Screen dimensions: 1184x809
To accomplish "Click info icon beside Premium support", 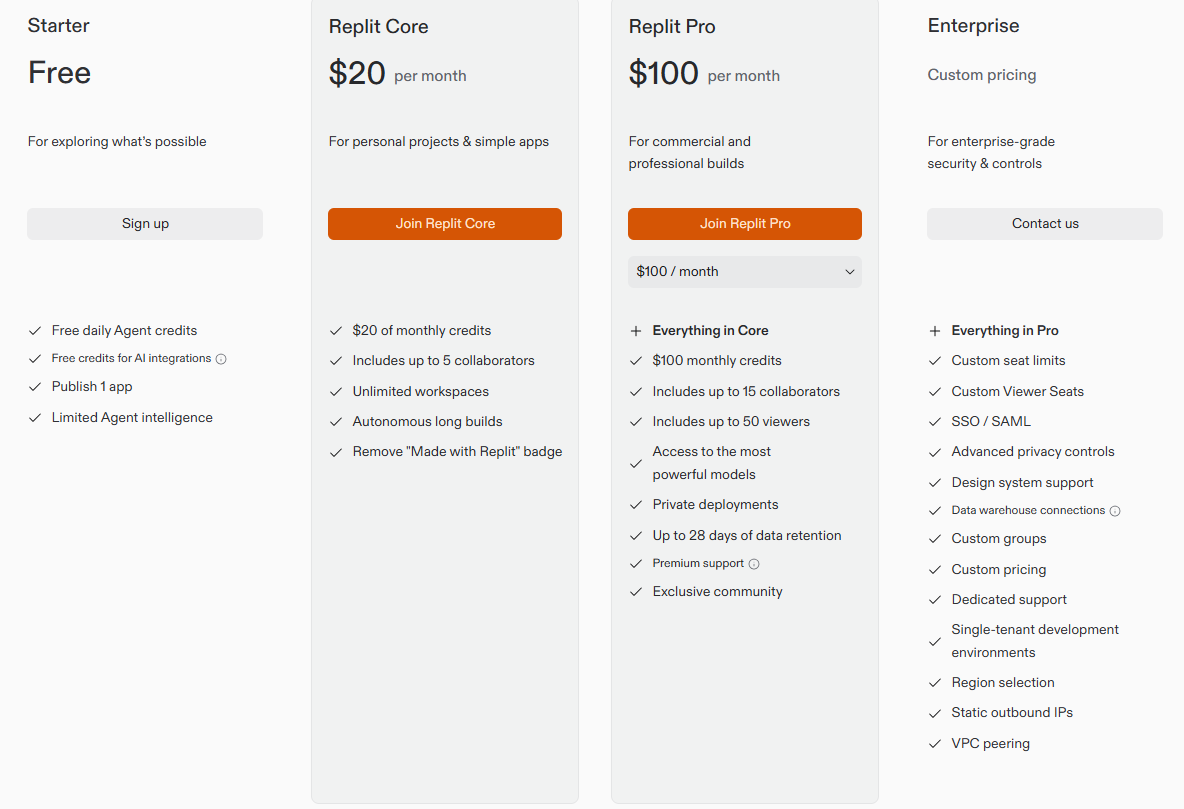I will click(754, 564).
